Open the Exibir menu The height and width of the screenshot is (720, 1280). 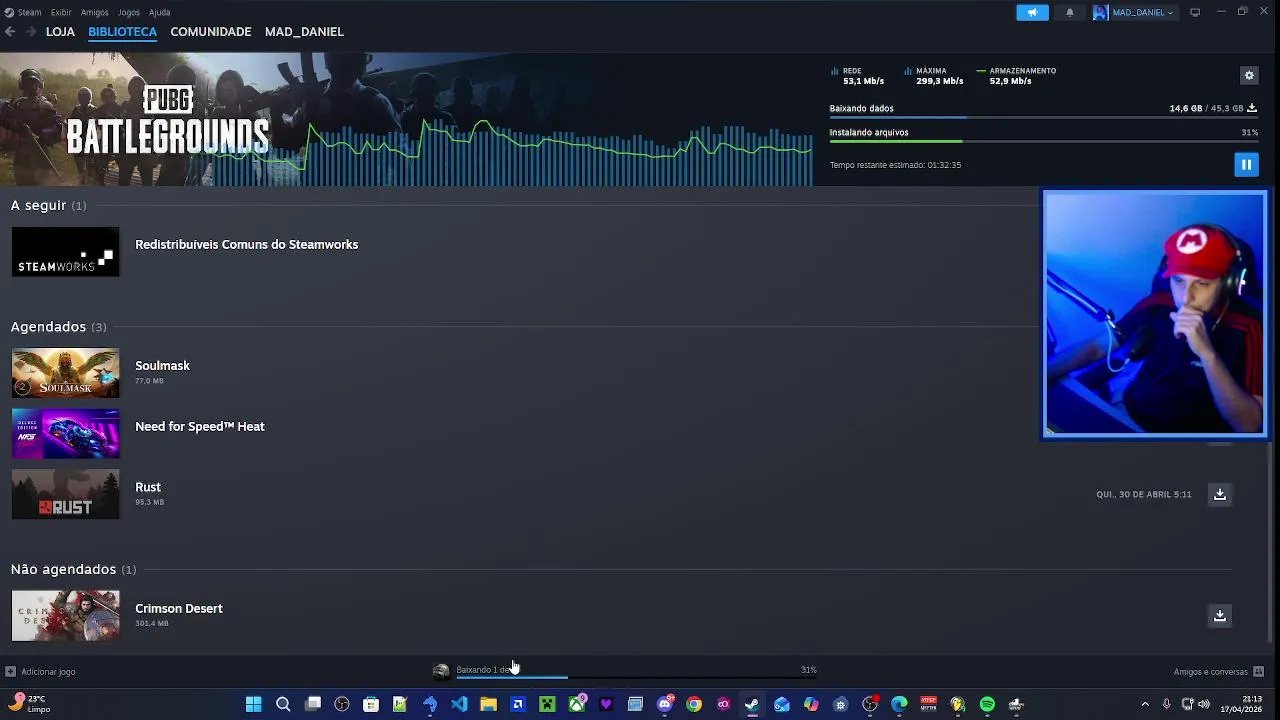pos(61,12)
